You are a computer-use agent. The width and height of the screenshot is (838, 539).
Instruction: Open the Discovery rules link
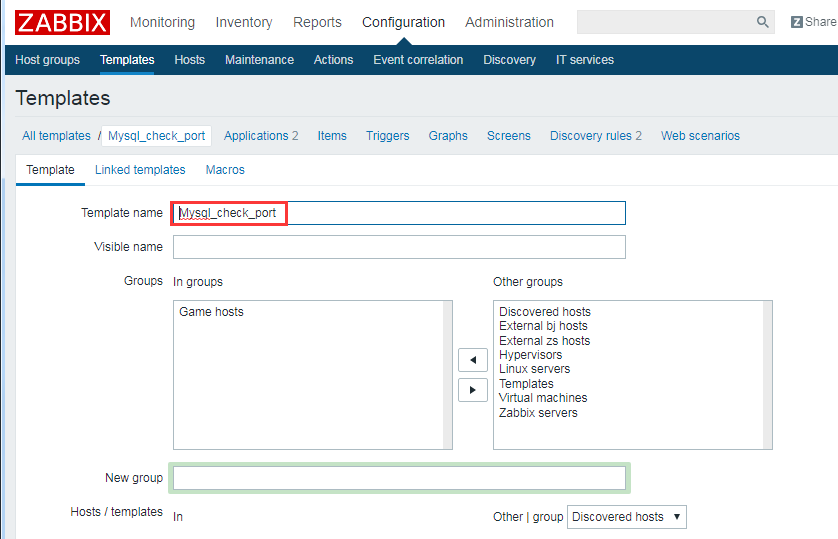click(x=595, y=136)
